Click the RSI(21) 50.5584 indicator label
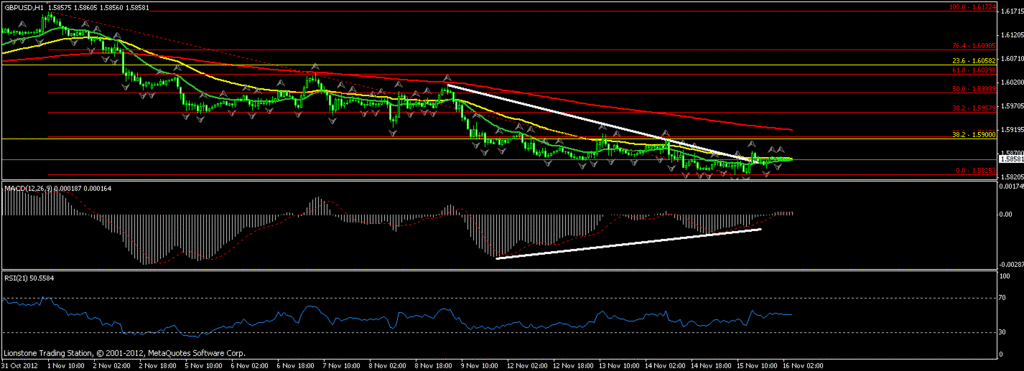The width and height of the screenshot is (1024, 371). 29,278
